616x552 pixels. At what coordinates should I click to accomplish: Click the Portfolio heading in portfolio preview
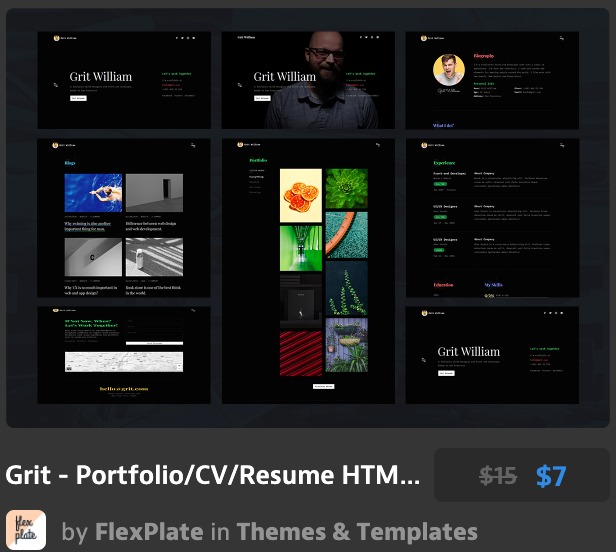click(x=259, y=159)
